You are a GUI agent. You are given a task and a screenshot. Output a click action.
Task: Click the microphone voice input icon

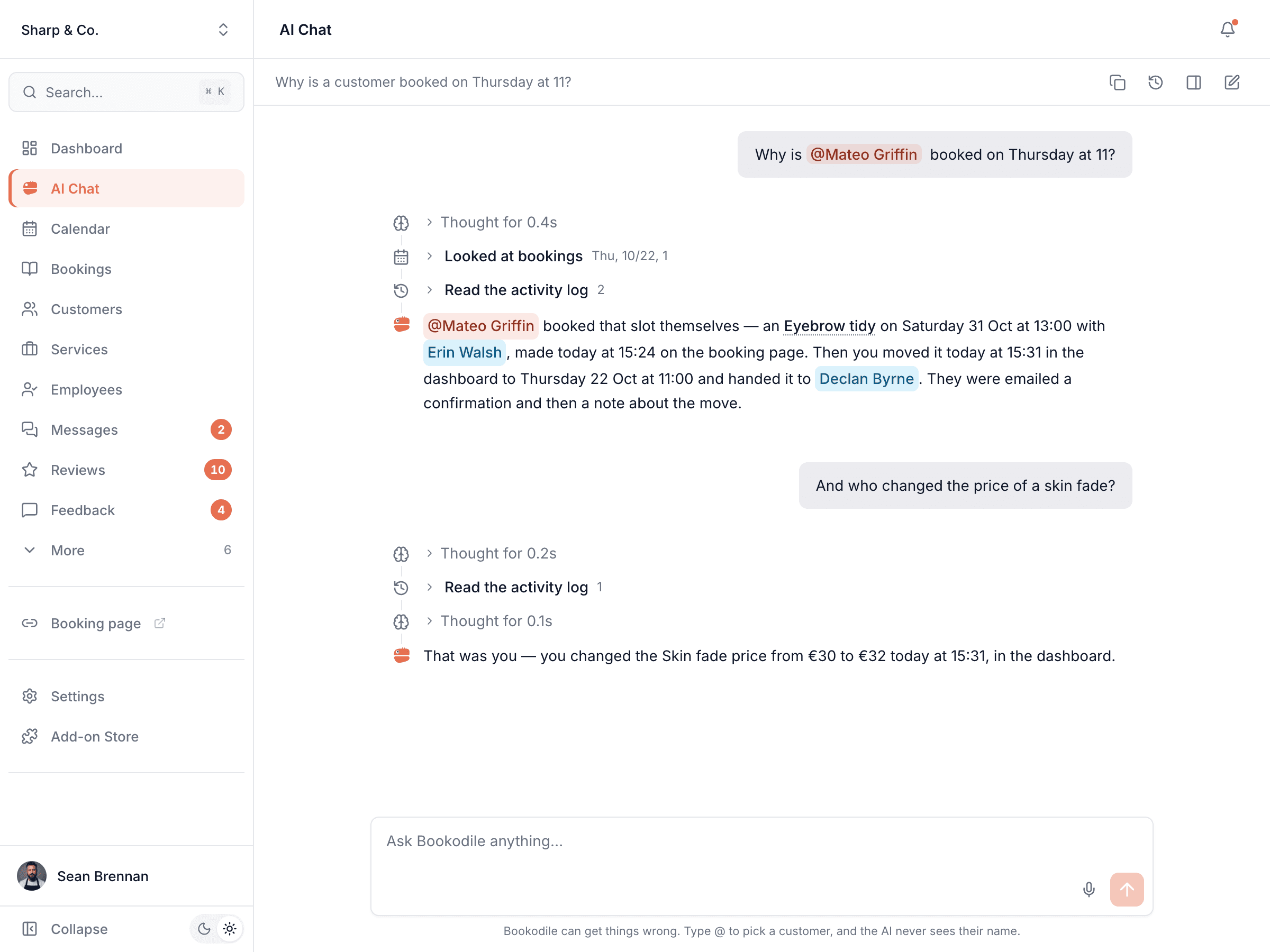click(1088, 889)
